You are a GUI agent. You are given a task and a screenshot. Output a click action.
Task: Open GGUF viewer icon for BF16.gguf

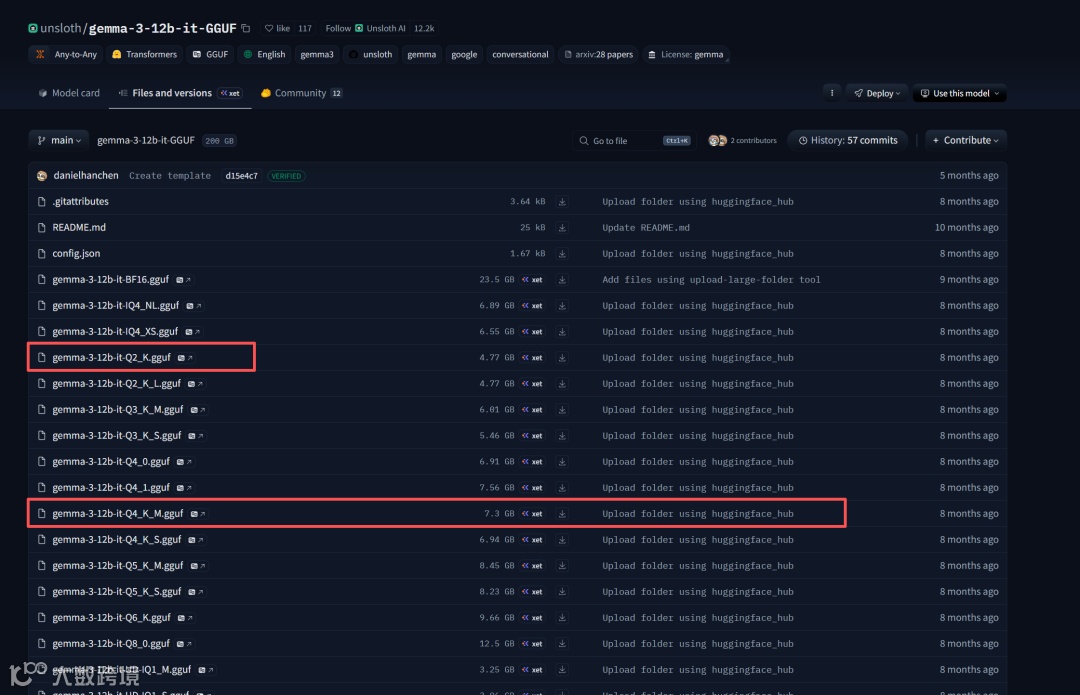tap(183, 280)
